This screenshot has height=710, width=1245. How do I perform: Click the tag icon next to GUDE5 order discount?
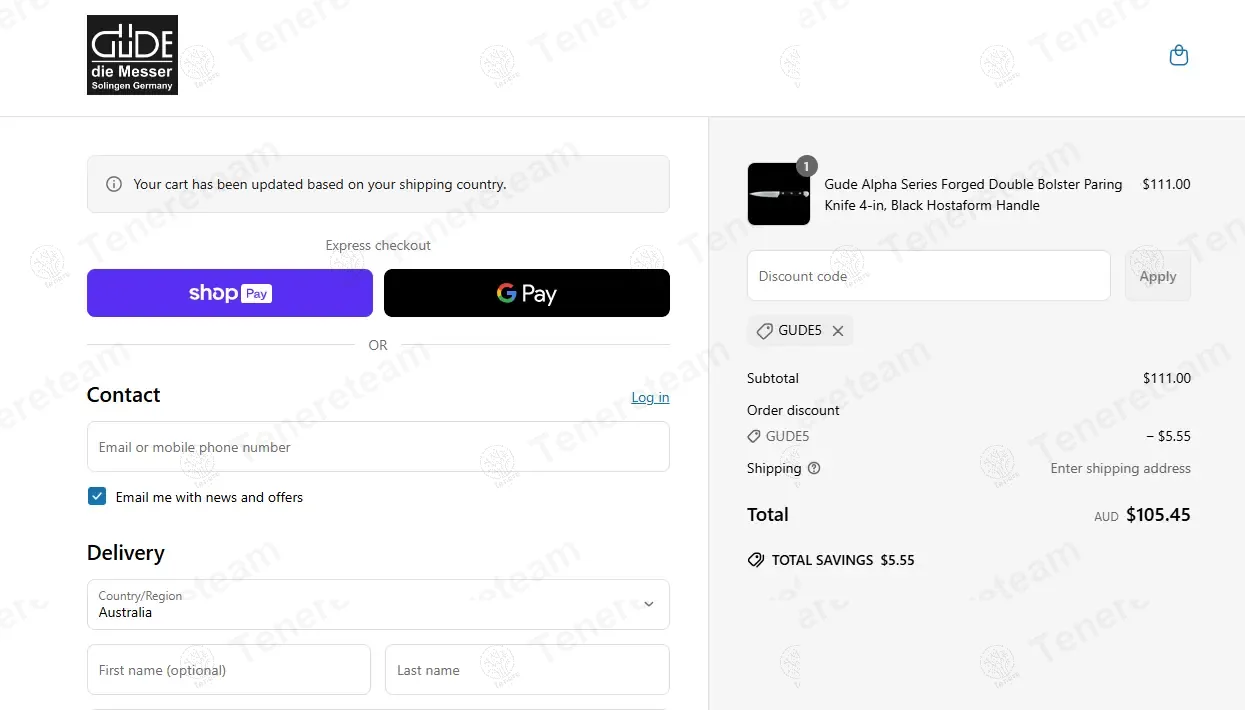point(754,436)
